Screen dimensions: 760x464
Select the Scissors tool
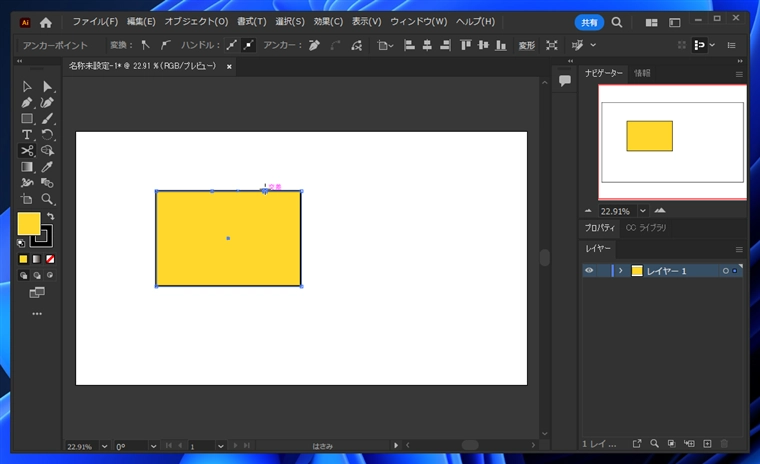coord(27,151)
